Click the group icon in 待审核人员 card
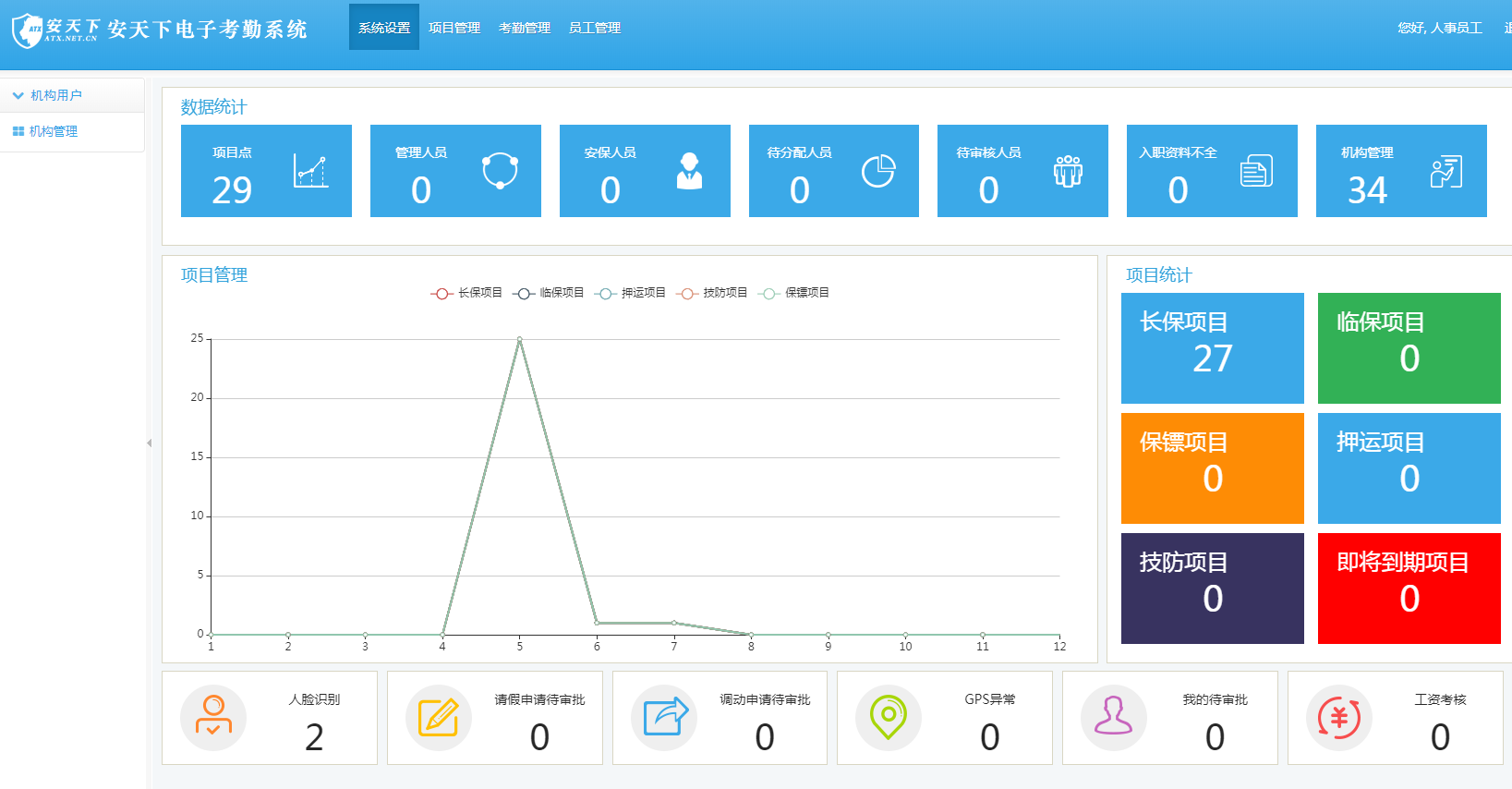Viewport: 1512px width, 789px height. pyautogui.click(x=1068, y=171)
